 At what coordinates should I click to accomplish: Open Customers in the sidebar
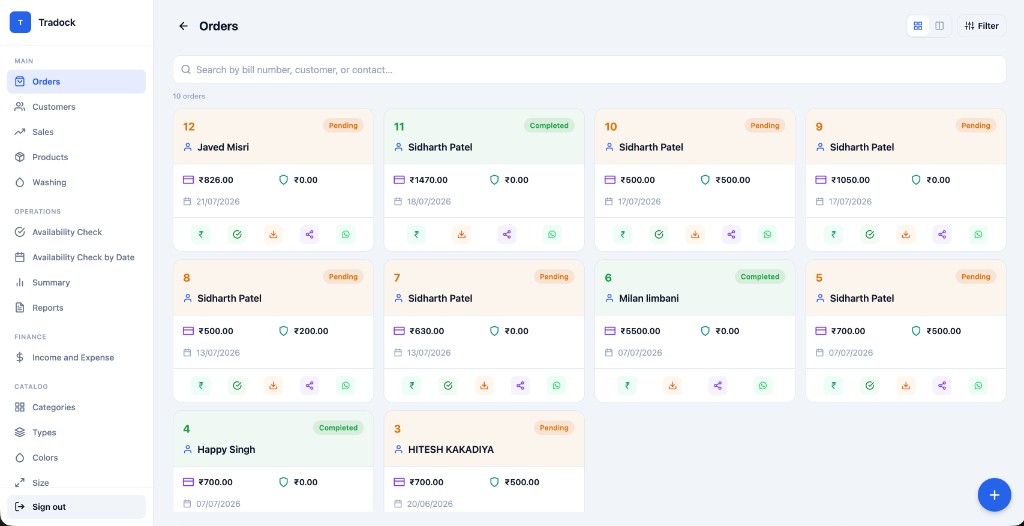[x=76, y=107]
